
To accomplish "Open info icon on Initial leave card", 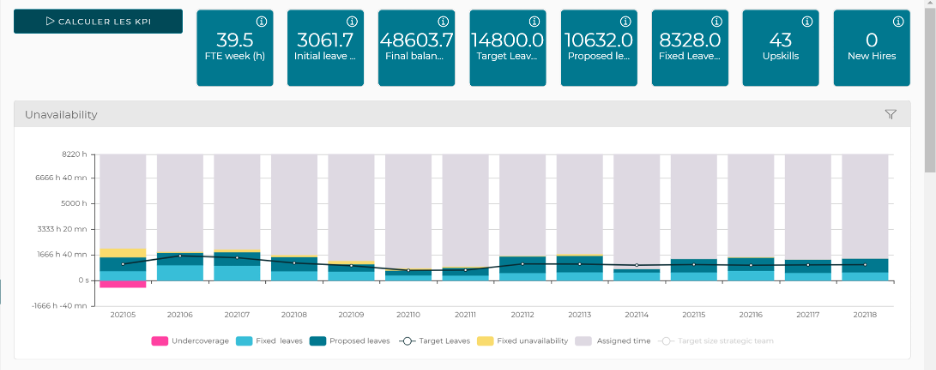I will pos(352,21).
